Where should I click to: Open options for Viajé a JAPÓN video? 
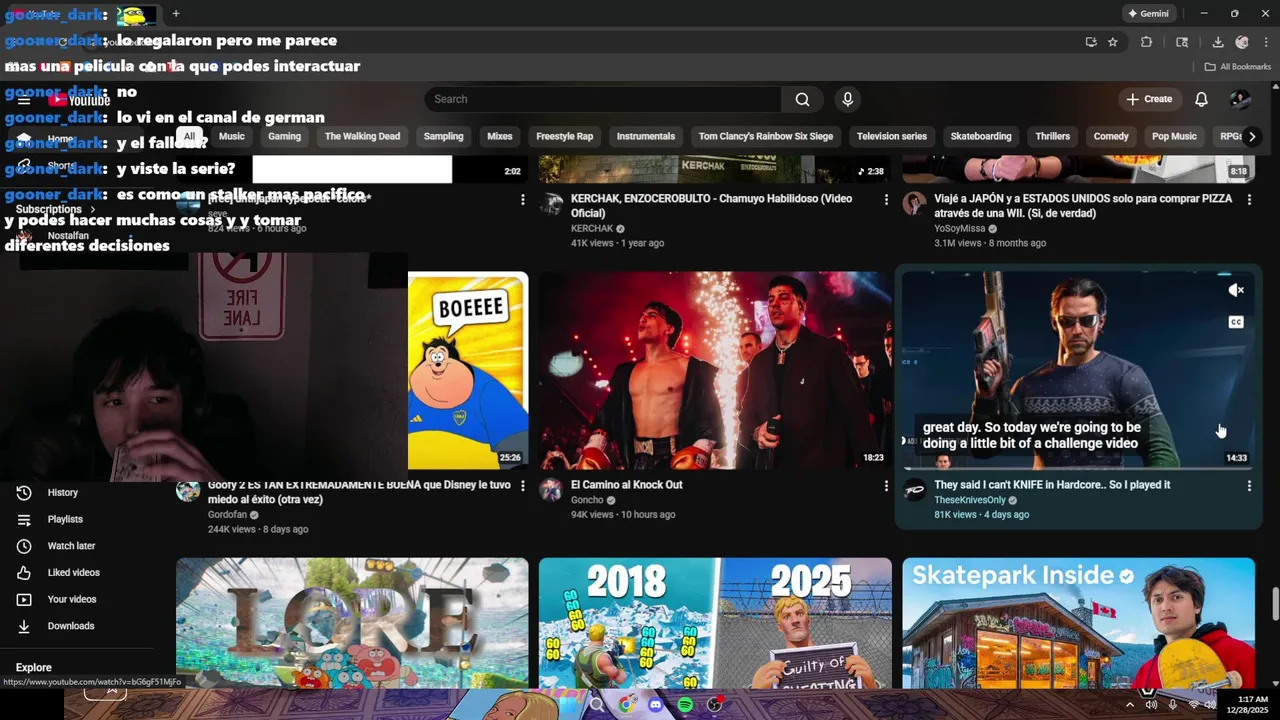pyautogui.click(x=1249, y=200)
